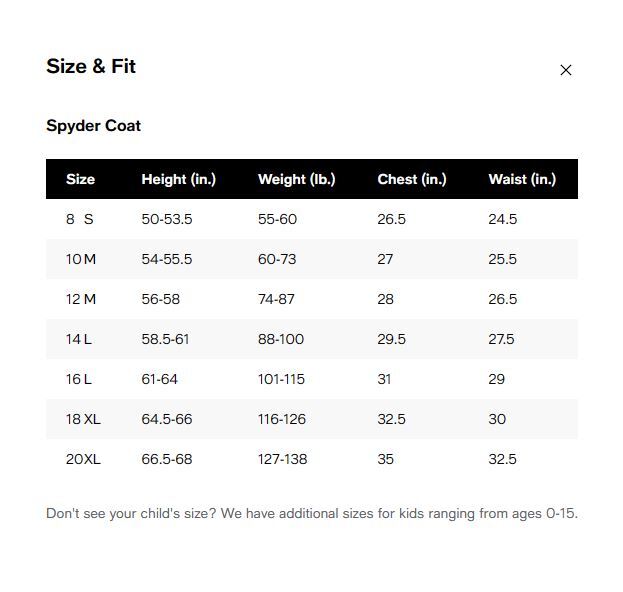Click the 58.5-61 height value
This screenshot has width=623, height=592.
click(165, 339)
